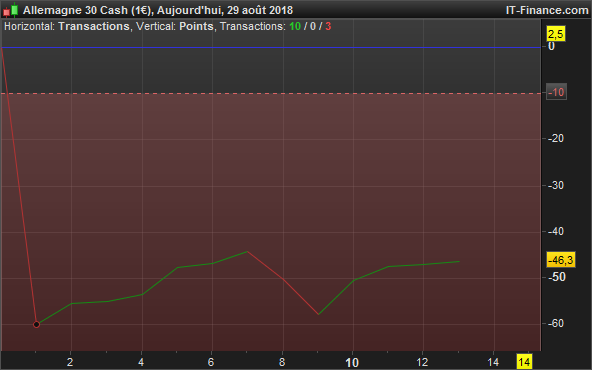The width and height of the screenshot is (592, 370).
Task: Click the -20 label on vertical axis
Action: click(x=556, y=139)
